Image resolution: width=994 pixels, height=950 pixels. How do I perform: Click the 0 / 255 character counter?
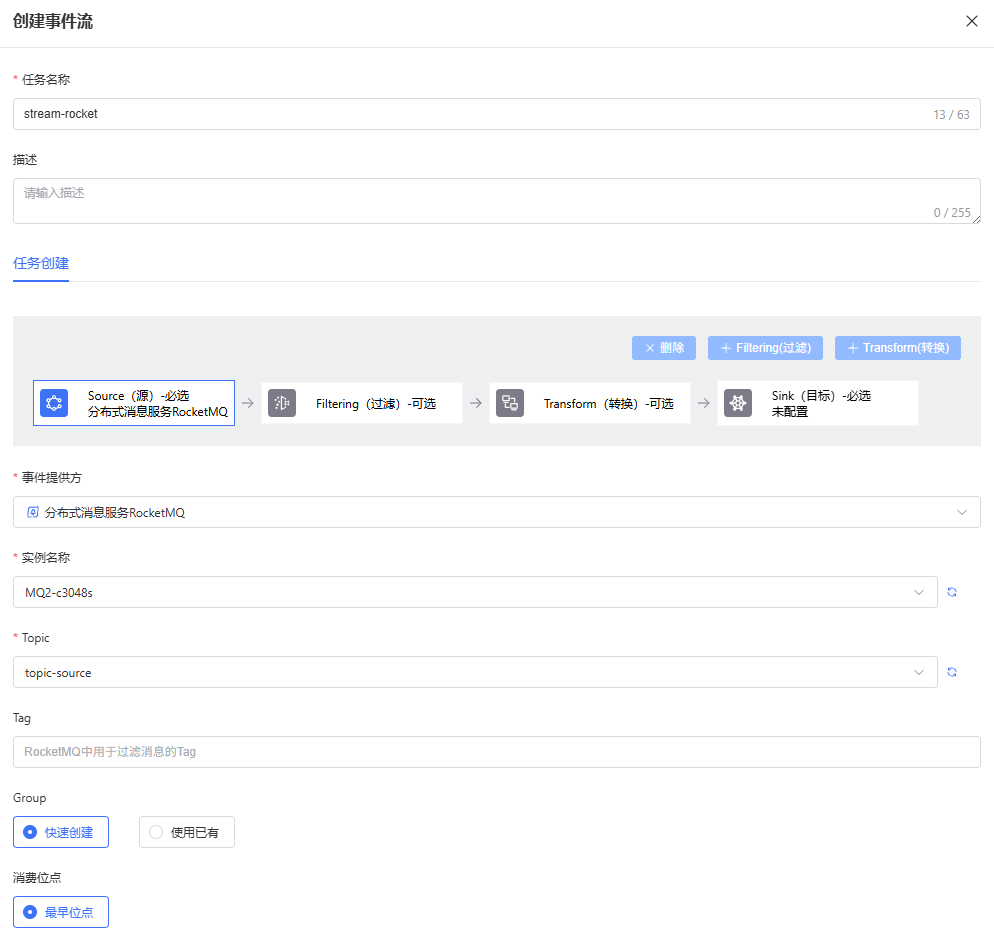pyautogui.click(x=952, y=213)
